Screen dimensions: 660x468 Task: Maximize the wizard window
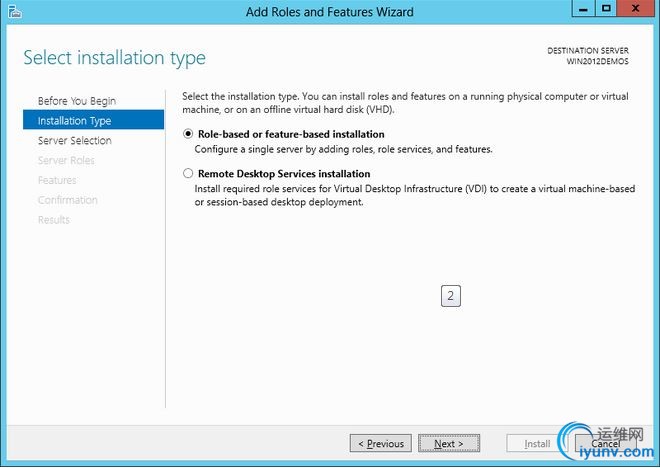607,9
